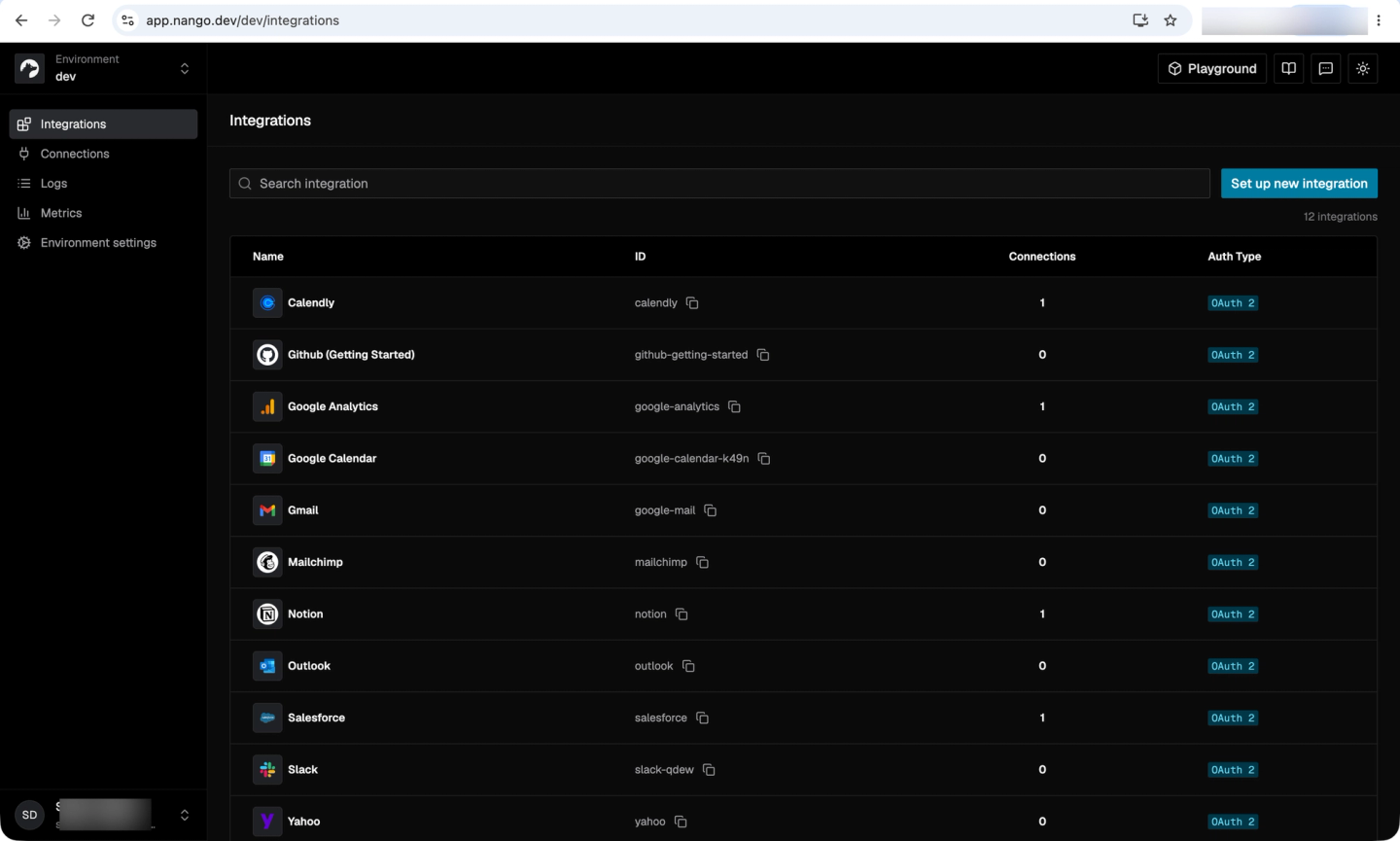Click the Connections column header
1400x841 pixels.
coord(1042,257)
